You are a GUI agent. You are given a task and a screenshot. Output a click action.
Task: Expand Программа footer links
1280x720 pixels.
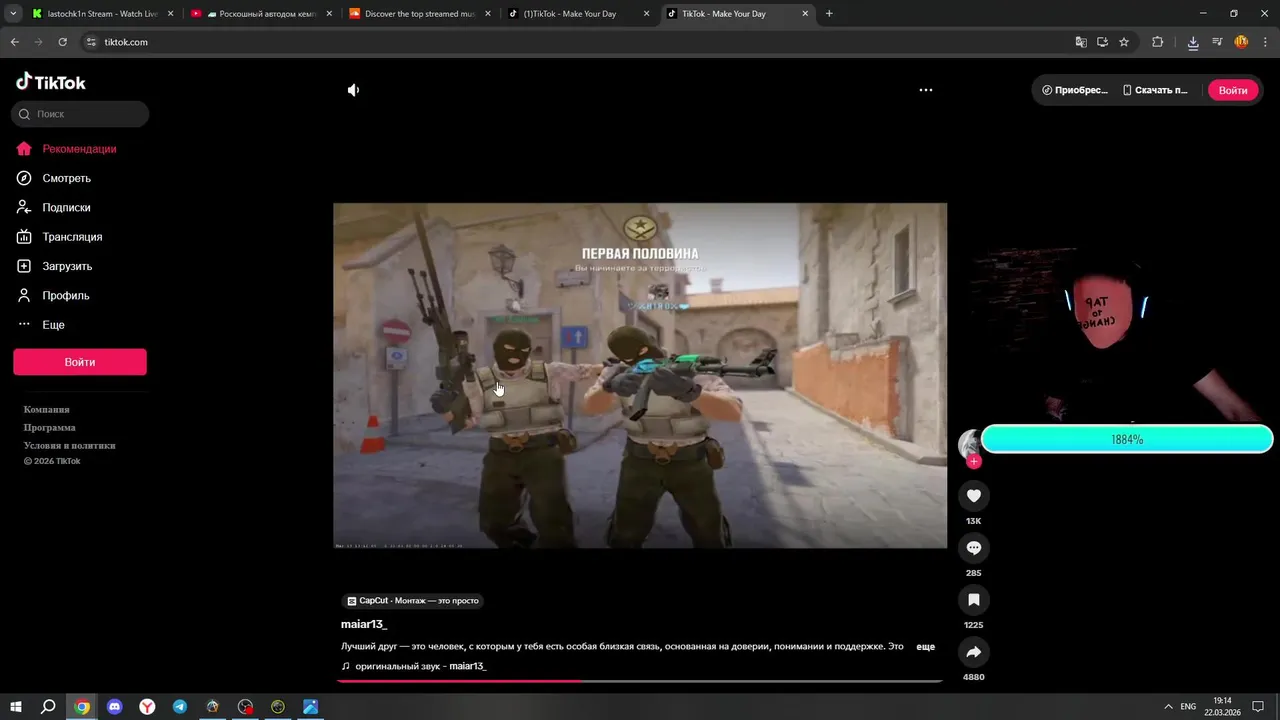click(50, 427)
